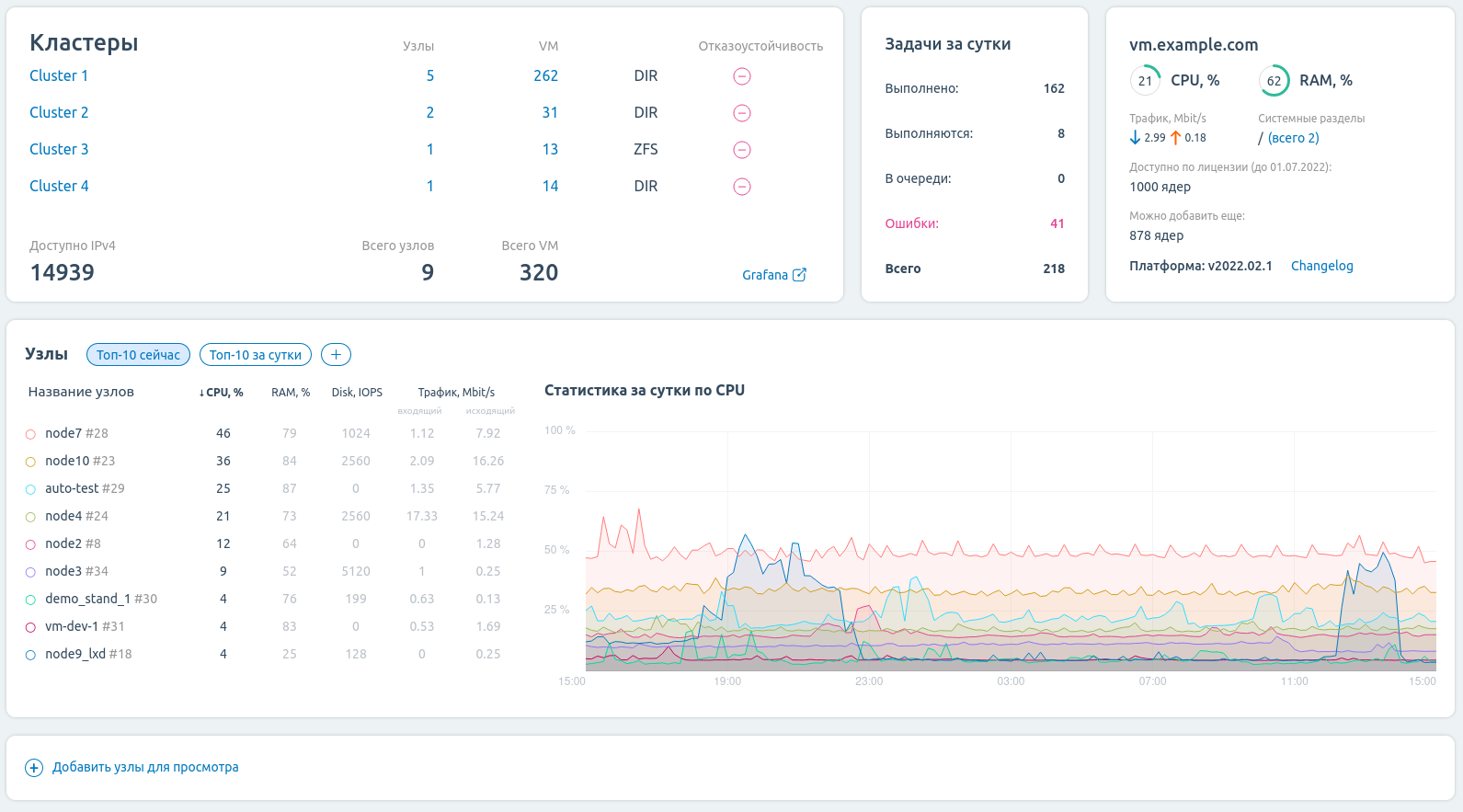The width and height of the screenshot is (1463, 812).
Task: Click the RAM % circular gauge
Action: (x=1274, y=81)
